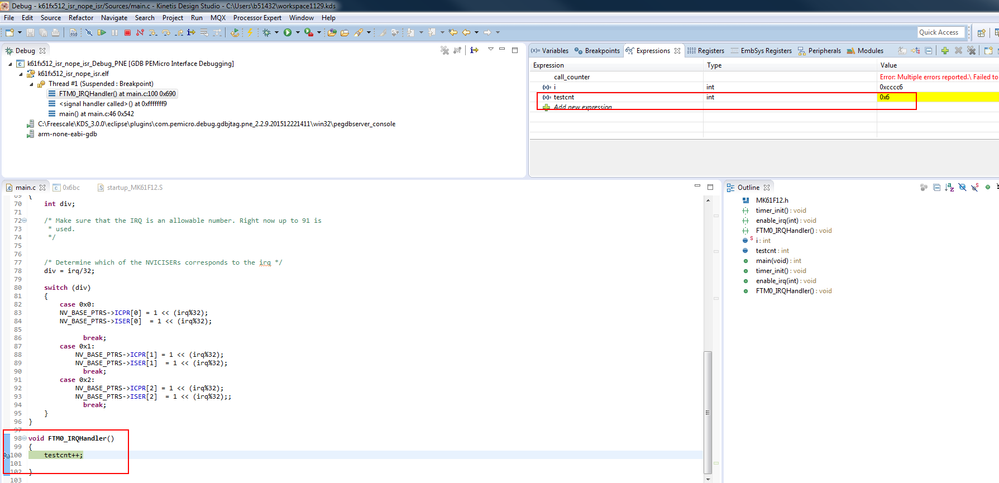Click the Value column header
The width and height of the screenshot is (999, 483).
pyautogui.click(x=938, y=66)
